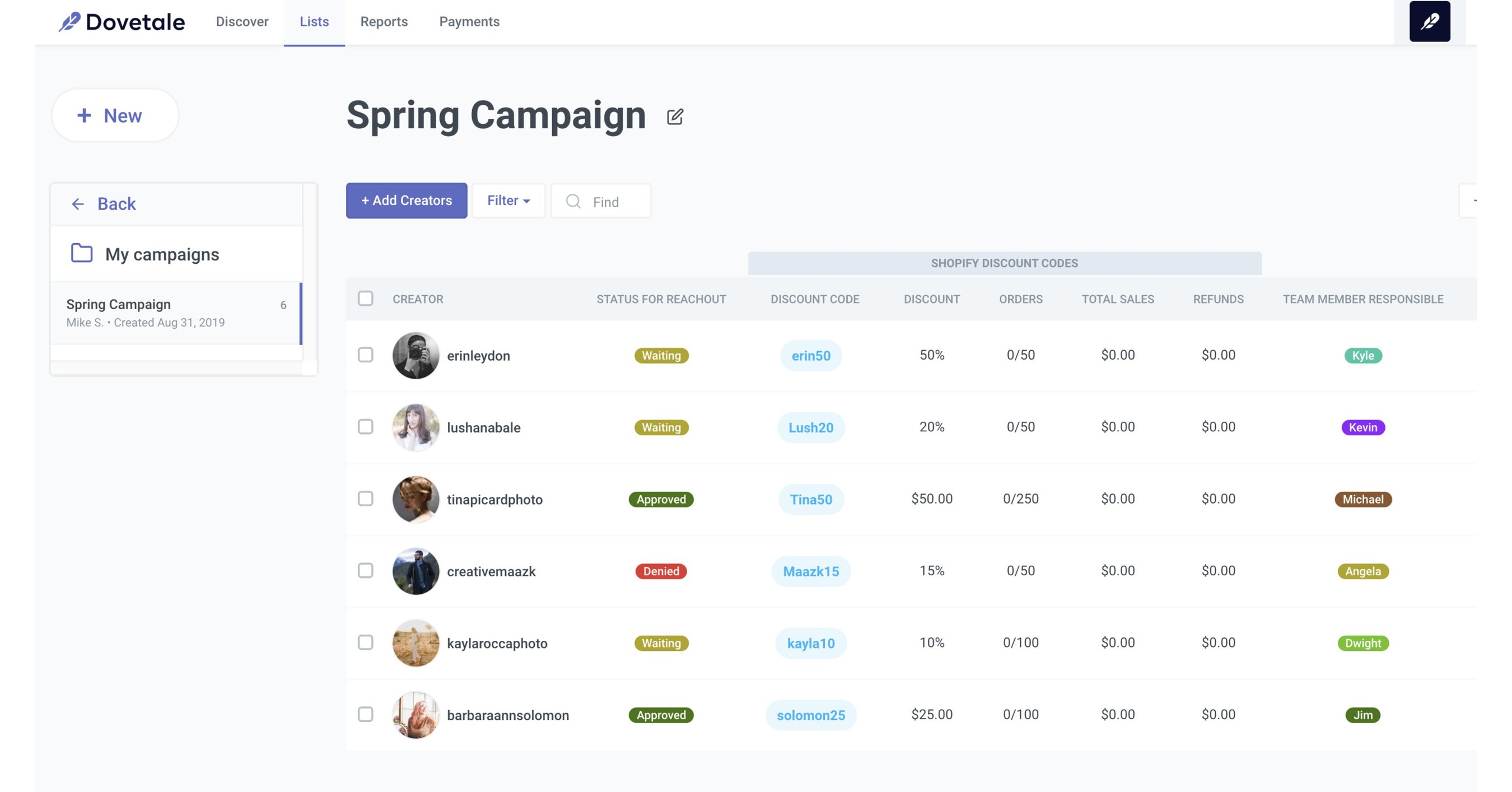Click the magnifier icon in the Find box
The width and height of the screenshot is (1512, 792).
pos(572,202)
